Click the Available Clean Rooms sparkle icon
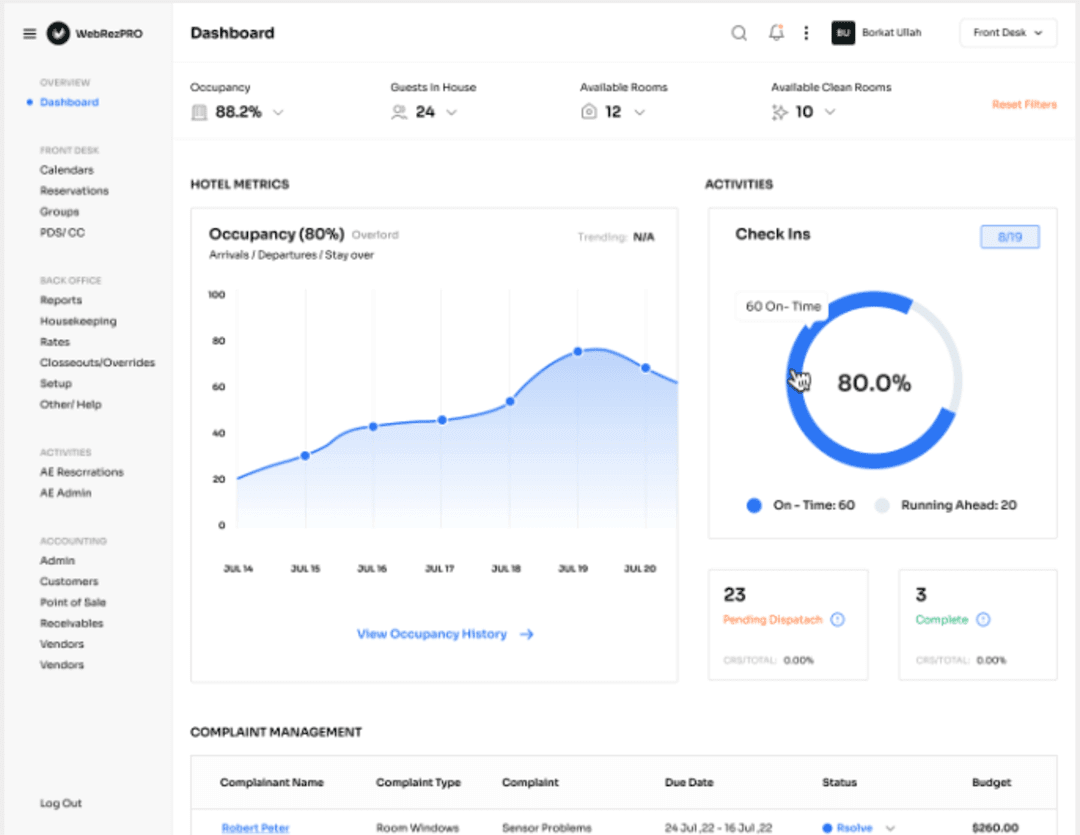The image size is (1080, 835). (779, 112)
